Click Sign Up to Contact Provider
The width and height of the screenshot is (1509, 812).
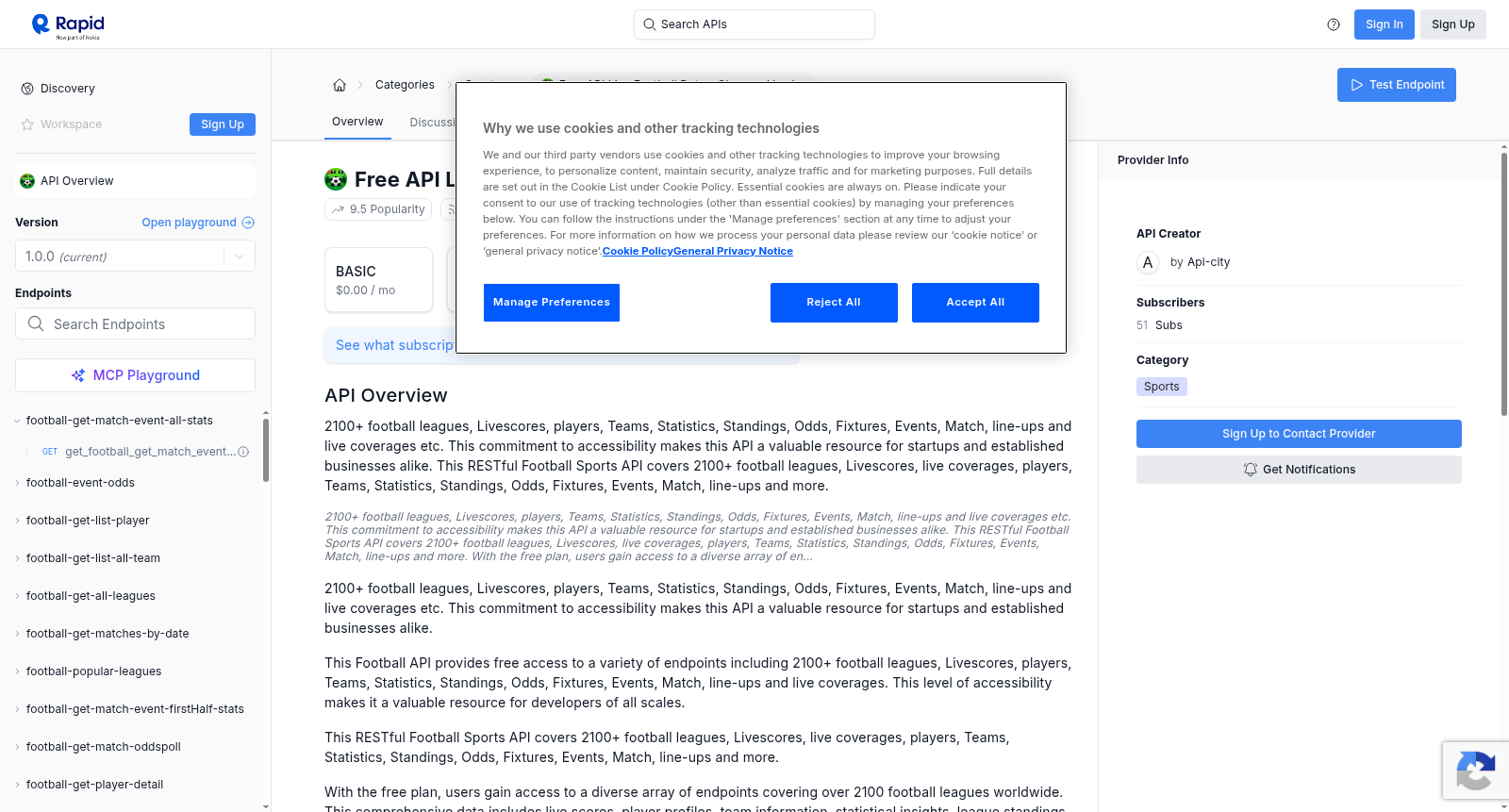[x=1299, y=434]
